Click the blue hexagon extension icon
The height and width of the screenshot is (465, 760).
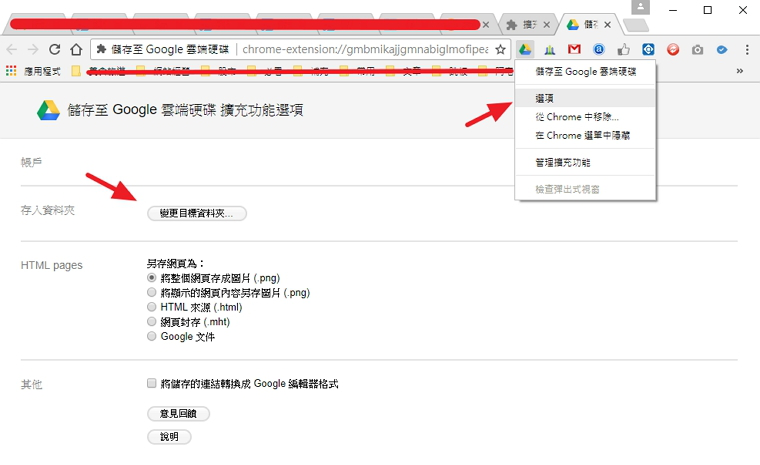coord(648,49)
